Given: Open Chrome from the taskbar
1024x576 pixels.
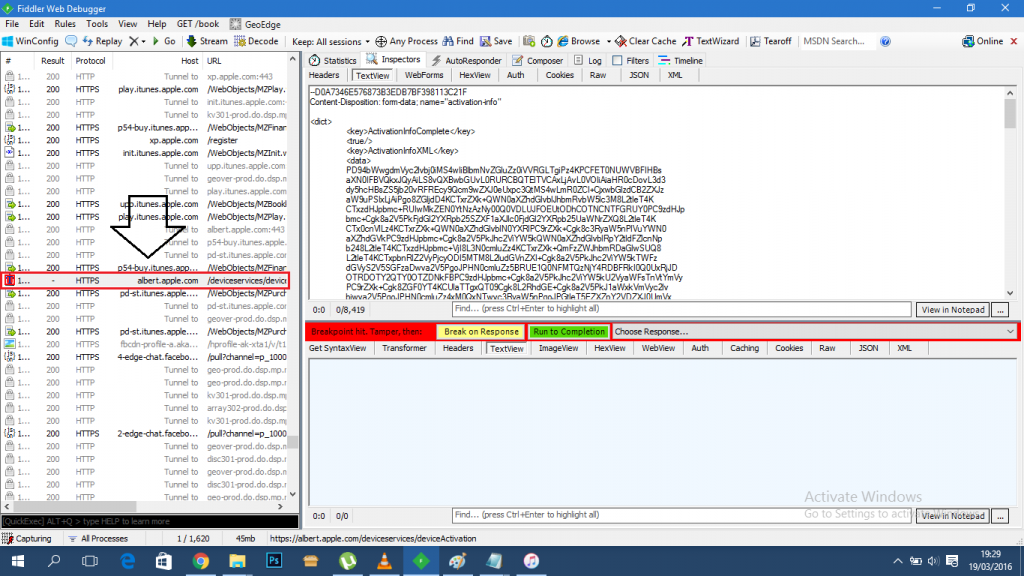Looking at the screenshot, I should click(200, 561).
